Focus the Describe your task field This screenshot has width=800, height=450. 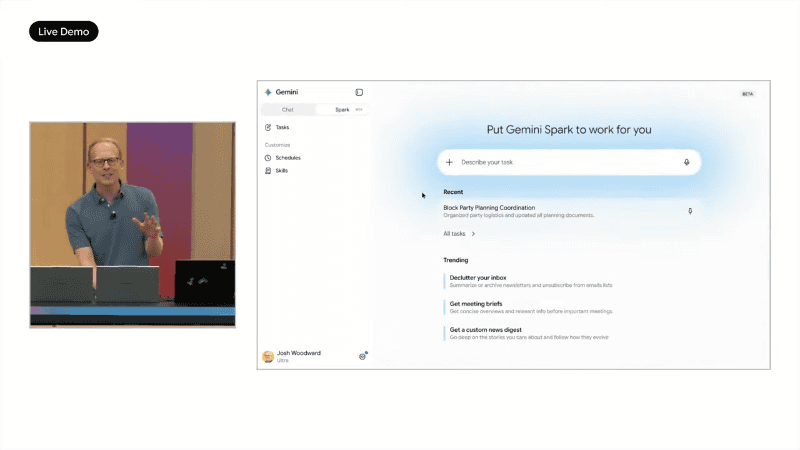pyautogui.click(x=569, y=162)
